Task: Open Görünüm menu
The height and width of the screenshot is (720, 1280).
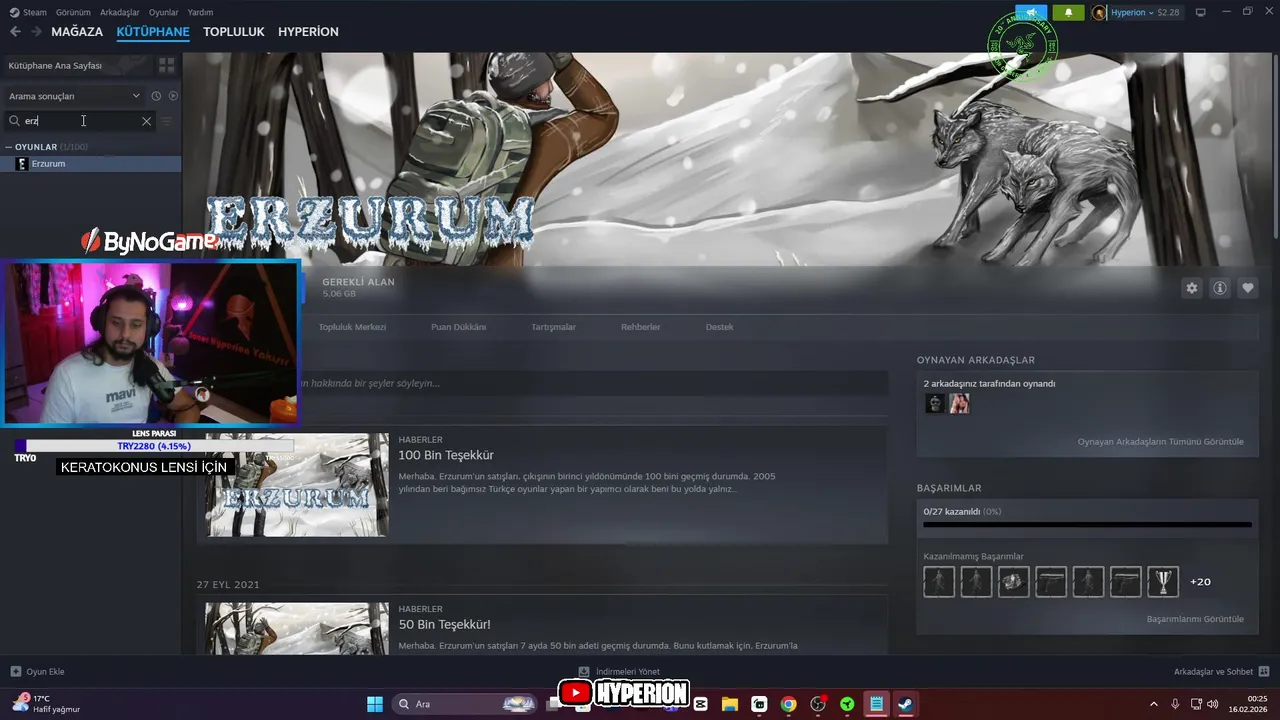Action: coord(73,12)
